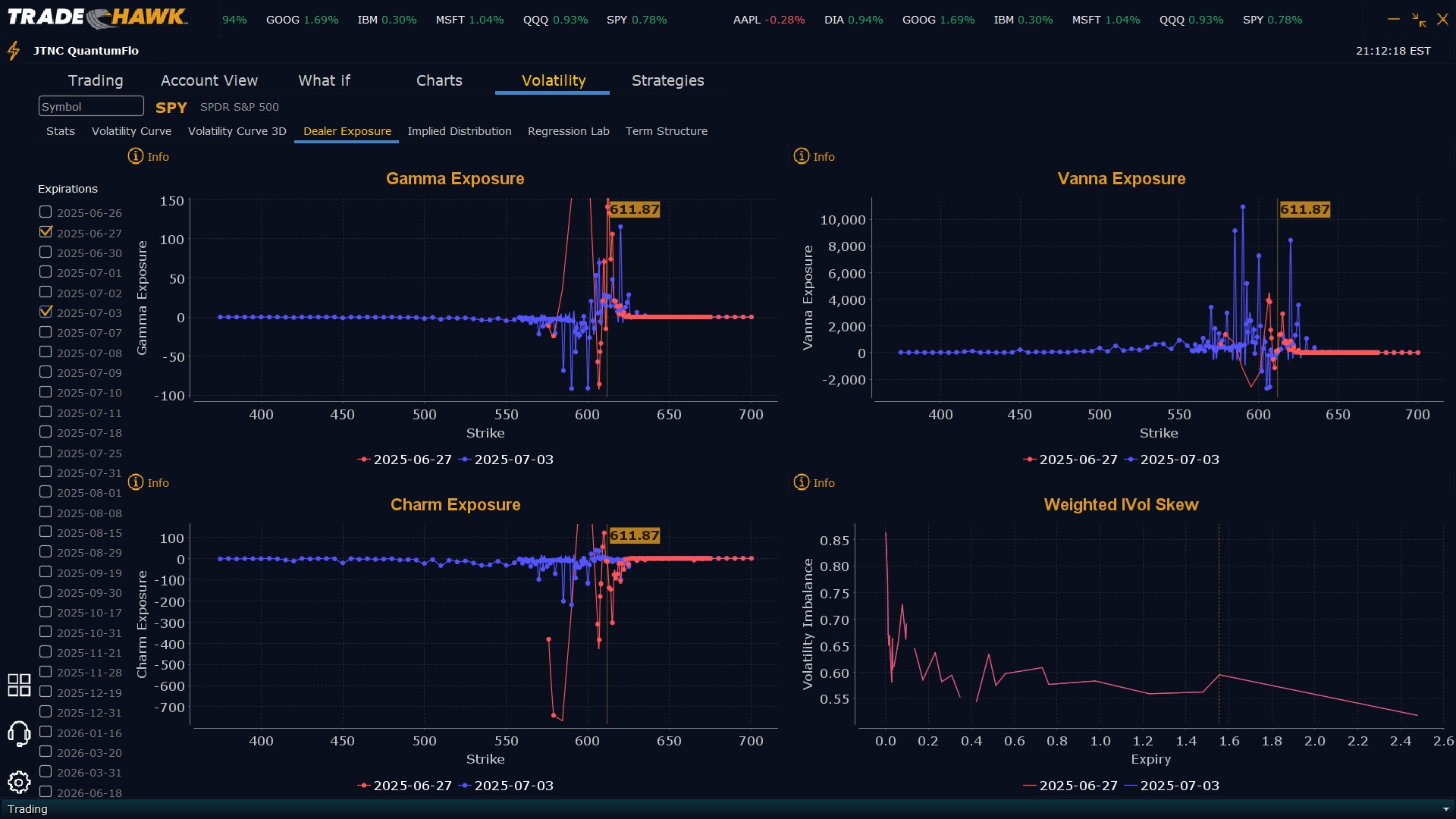Click the Info icon above Gamma Exposure

136,156
